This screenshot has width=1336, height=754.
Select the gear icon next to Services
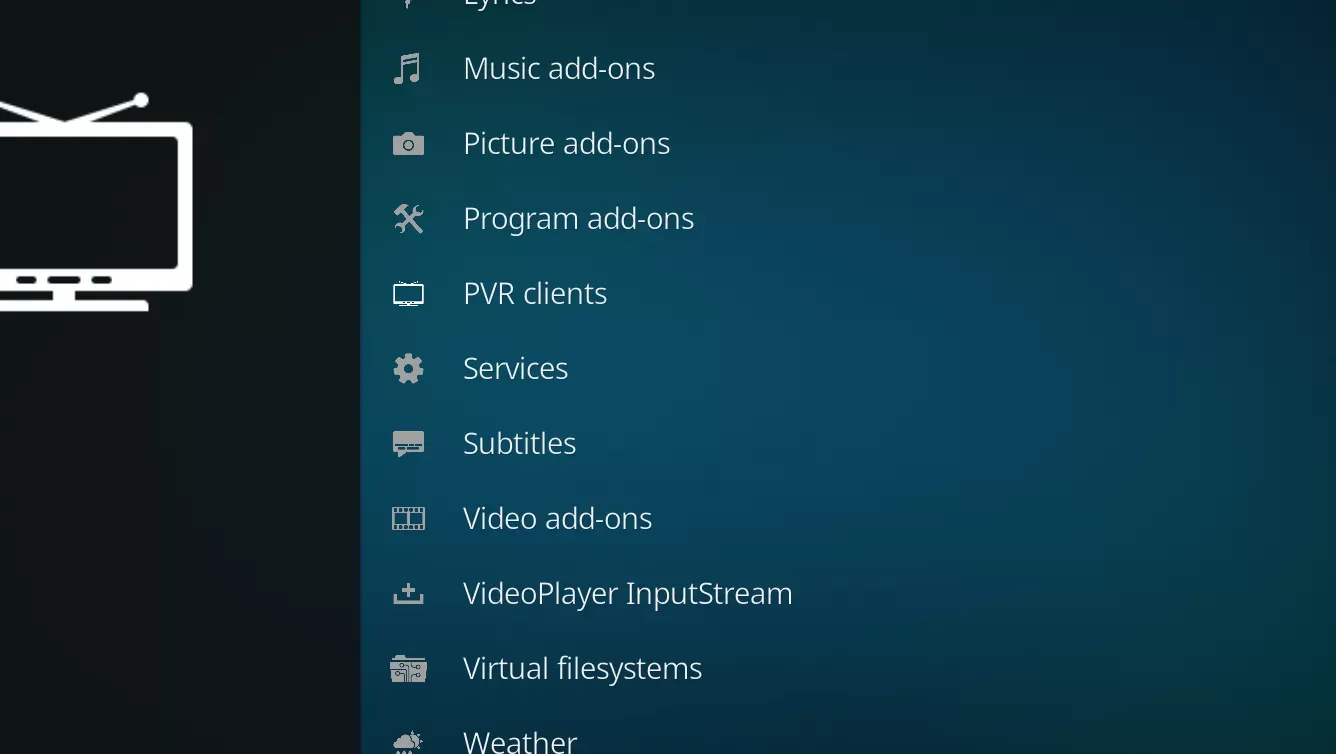[x=408, y=368]
